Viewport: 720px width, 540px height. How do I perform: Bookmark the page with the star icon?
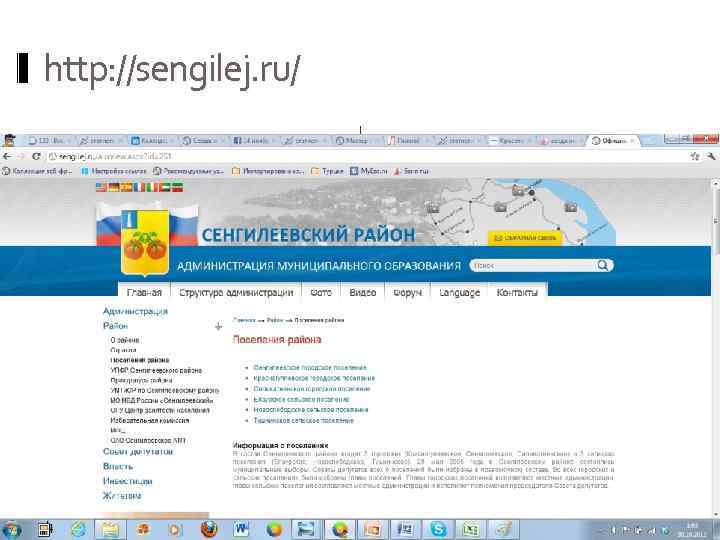click(x=695, y=157)
